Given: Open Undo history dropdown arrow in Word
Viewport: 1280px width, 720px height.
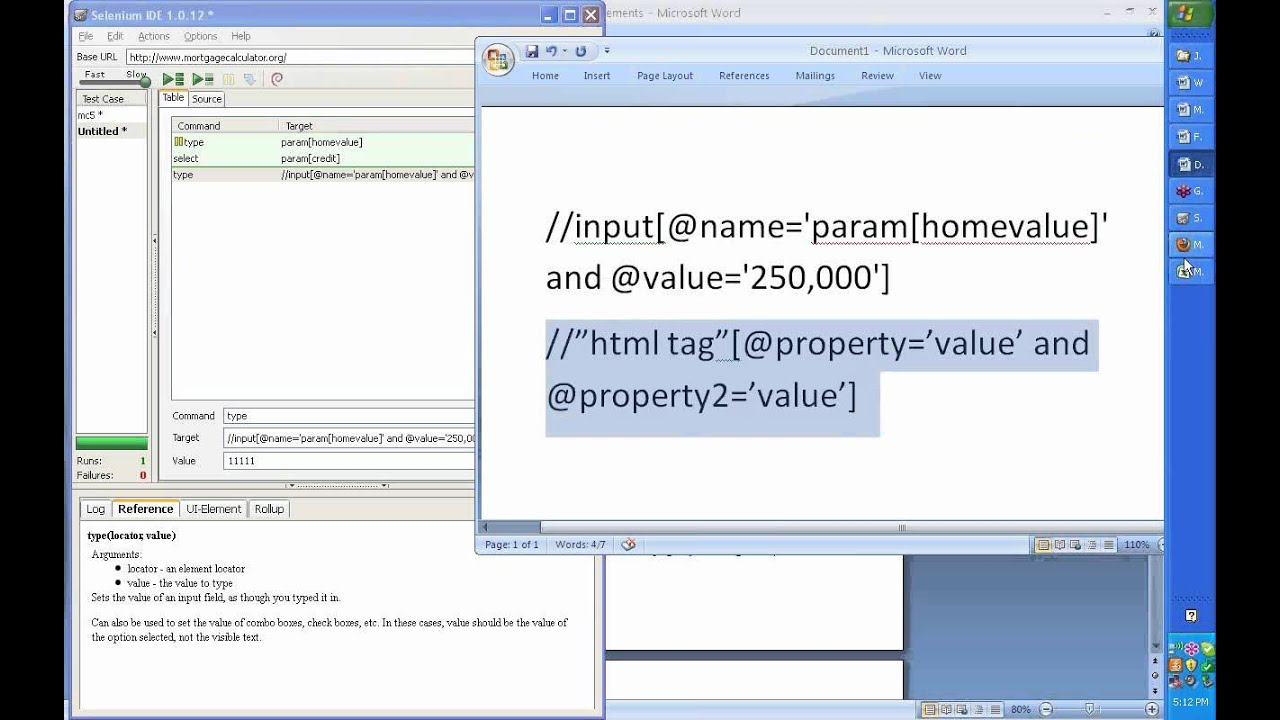Looking at the screenshot, I should point(565,51).
